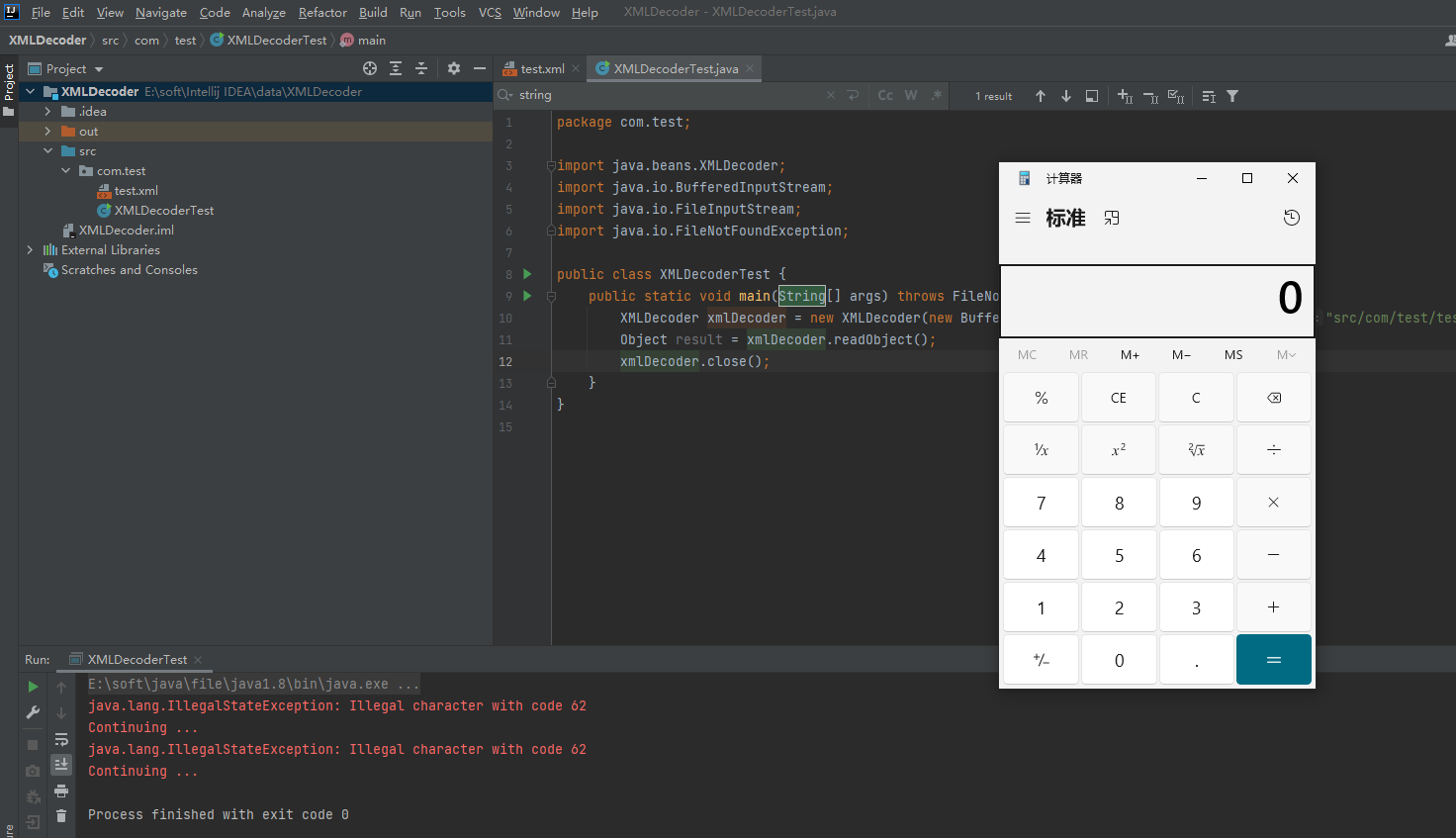Collapse the src folder

coord(47,150)
